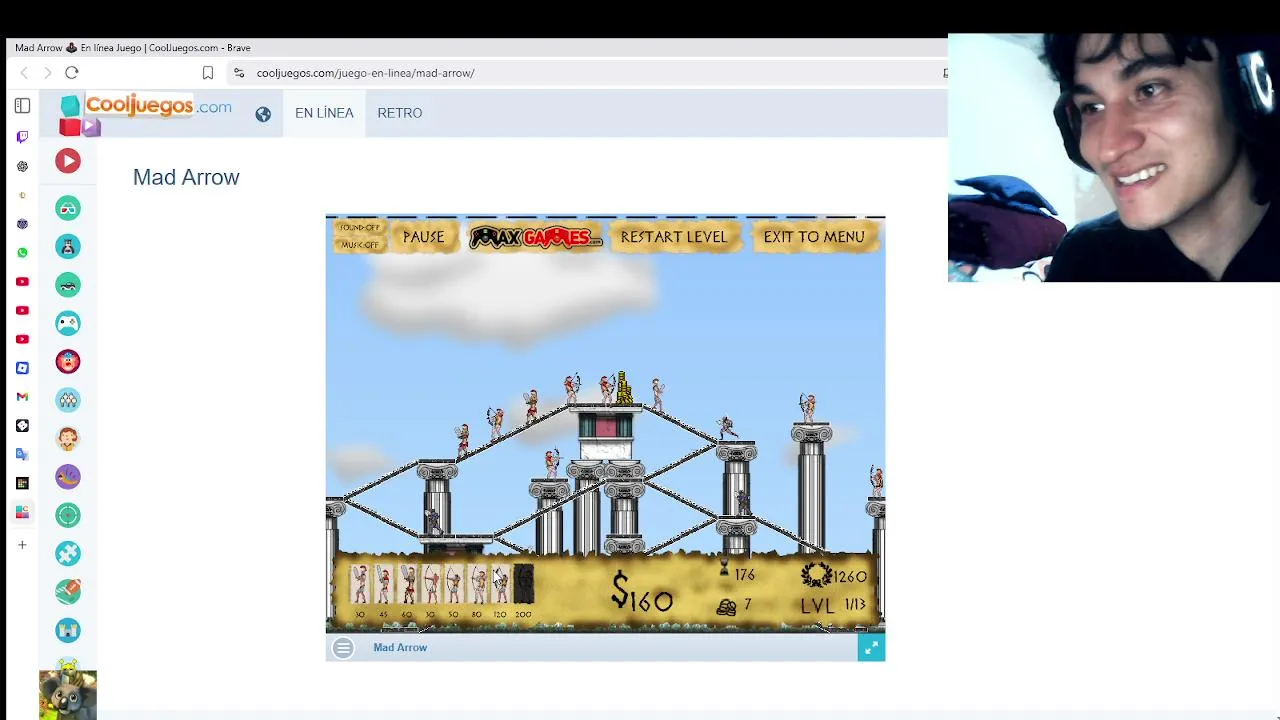Open the Cooljuegos.com home logo
The height and width of the screenshot is (720, 1280).
point(146,114)
